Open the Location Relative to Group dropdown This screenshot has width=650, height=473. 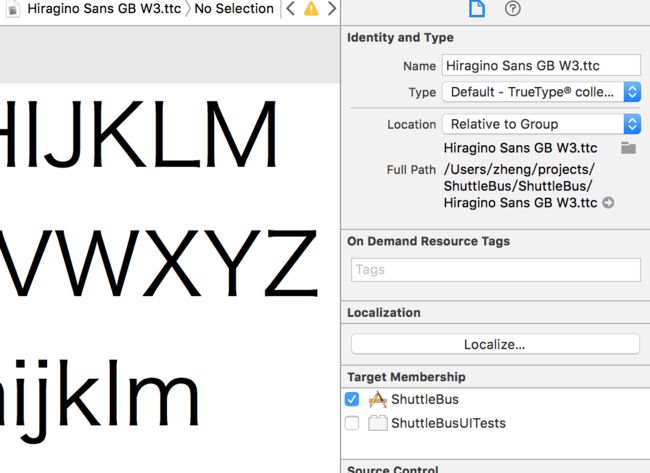point(541,124)
